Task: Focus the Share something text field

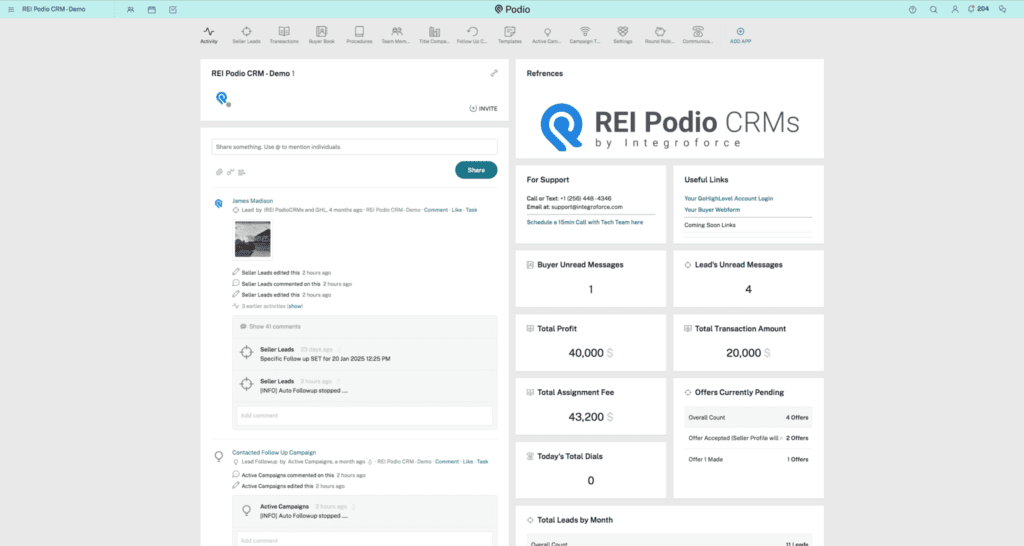Action: (354, 147)
